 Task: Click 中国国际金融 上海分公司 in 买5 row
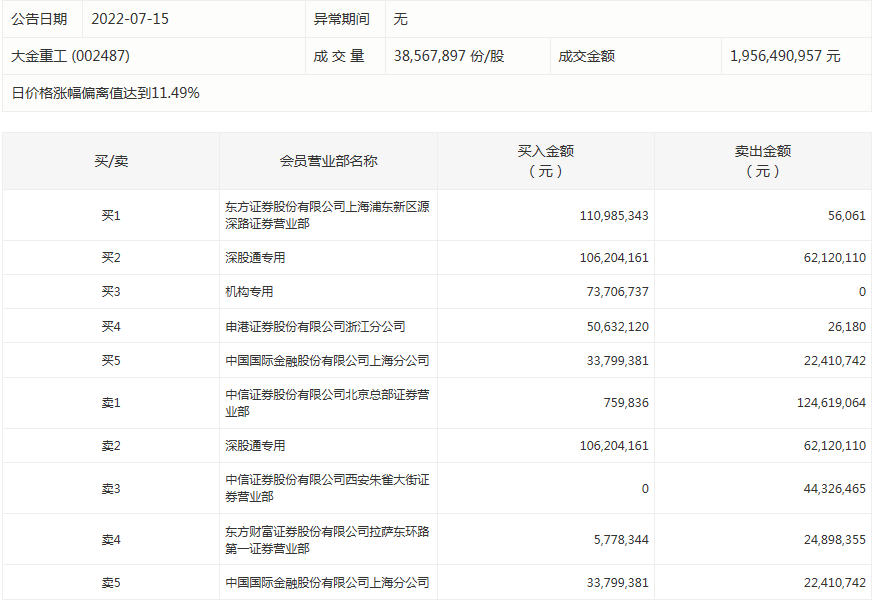[327, 360]
